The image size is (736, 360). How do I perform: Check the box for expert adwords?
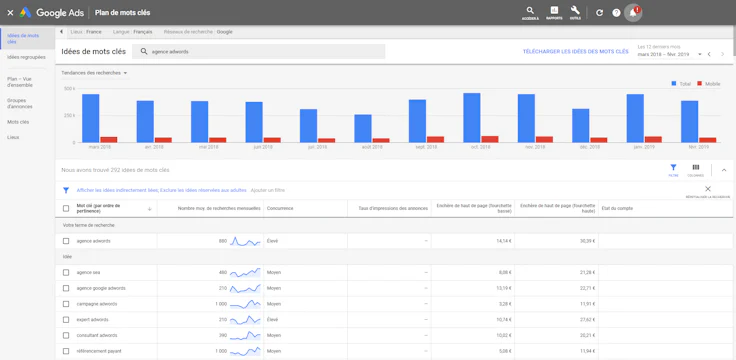66,320
